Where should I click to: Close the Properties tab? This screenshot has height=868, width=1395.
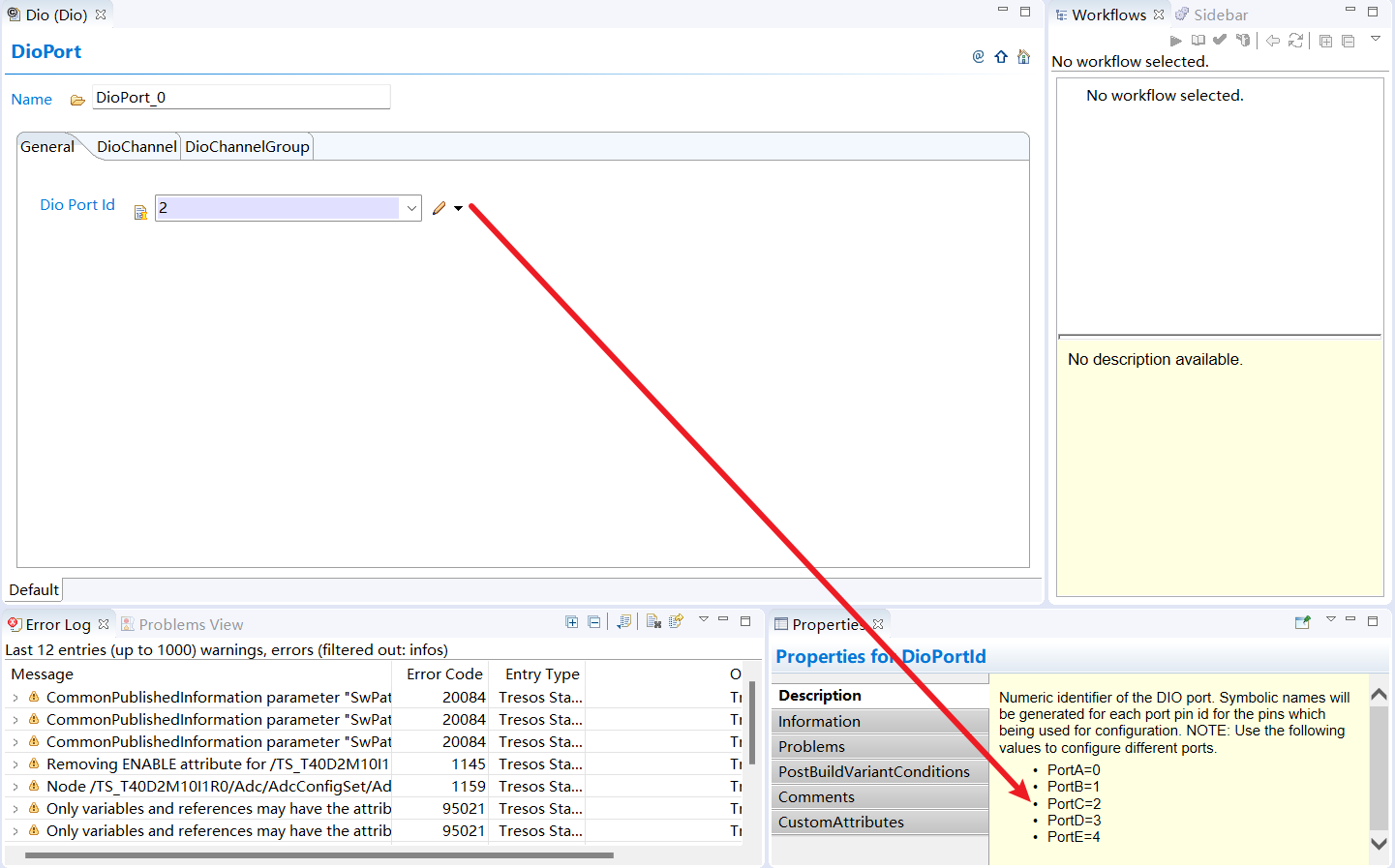coord(878,624)
